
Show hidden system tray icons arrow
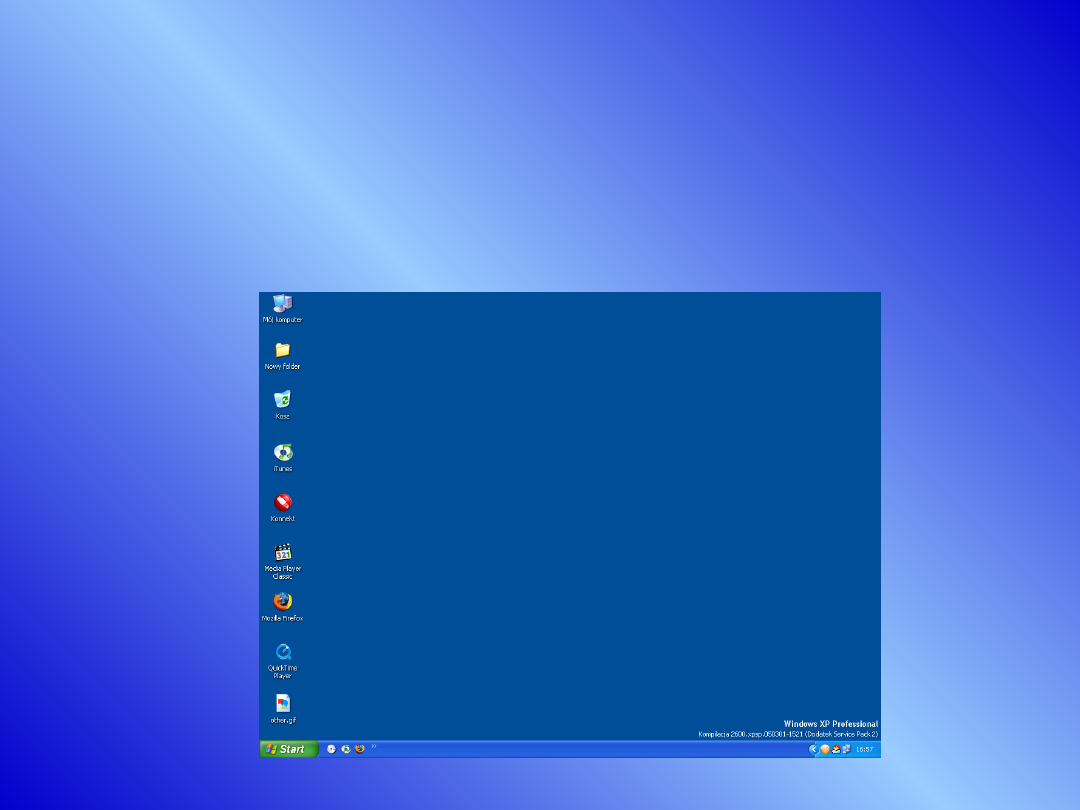tap(813, 749)
